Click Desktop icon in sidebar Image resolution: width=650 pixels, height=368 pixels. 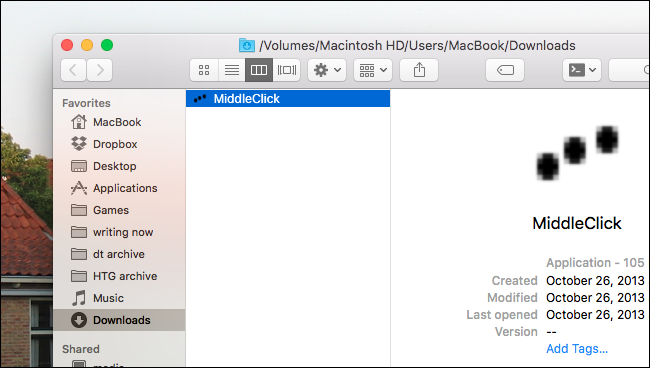[x=79, y=166]
